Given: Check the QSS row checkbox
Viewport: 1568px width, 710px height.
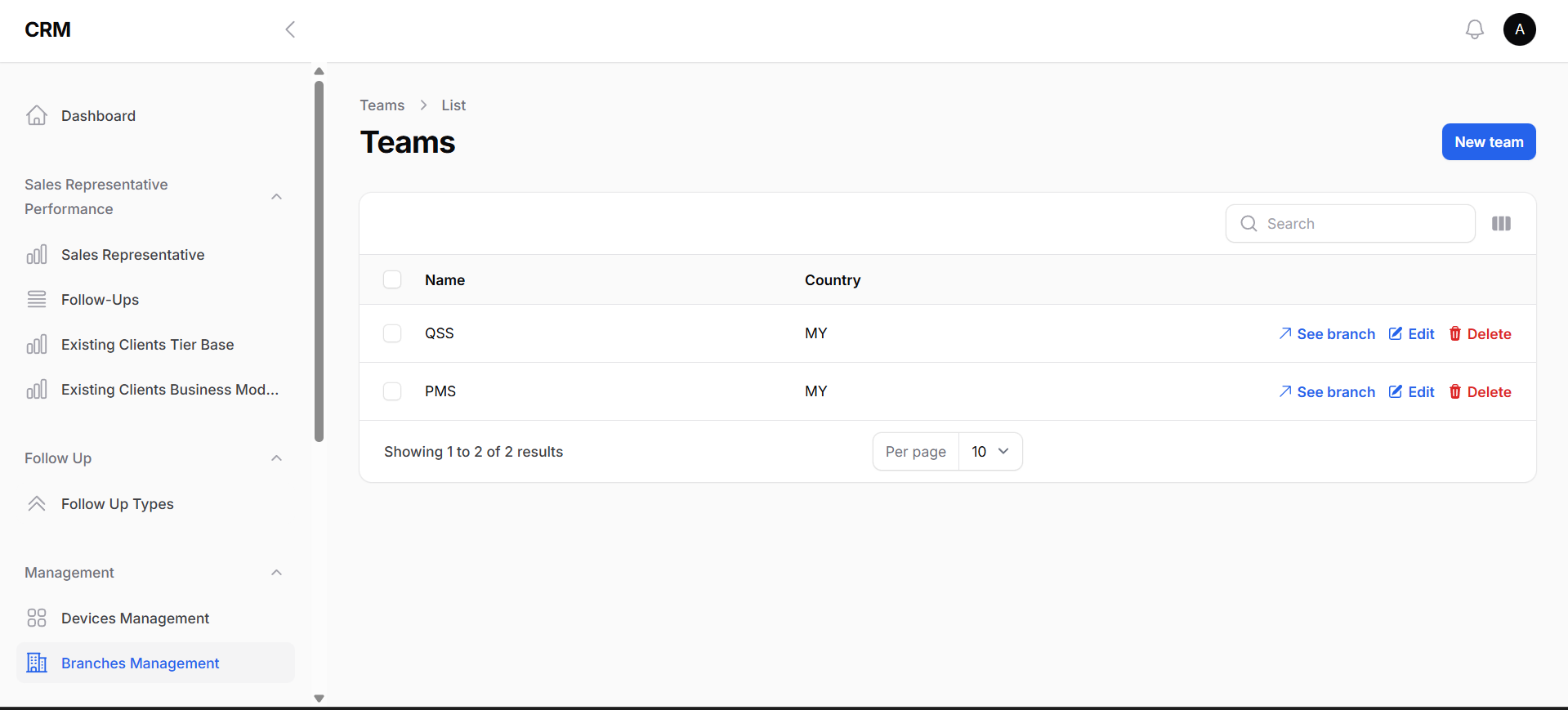Looking at the screenshot, I should (392, 333).
